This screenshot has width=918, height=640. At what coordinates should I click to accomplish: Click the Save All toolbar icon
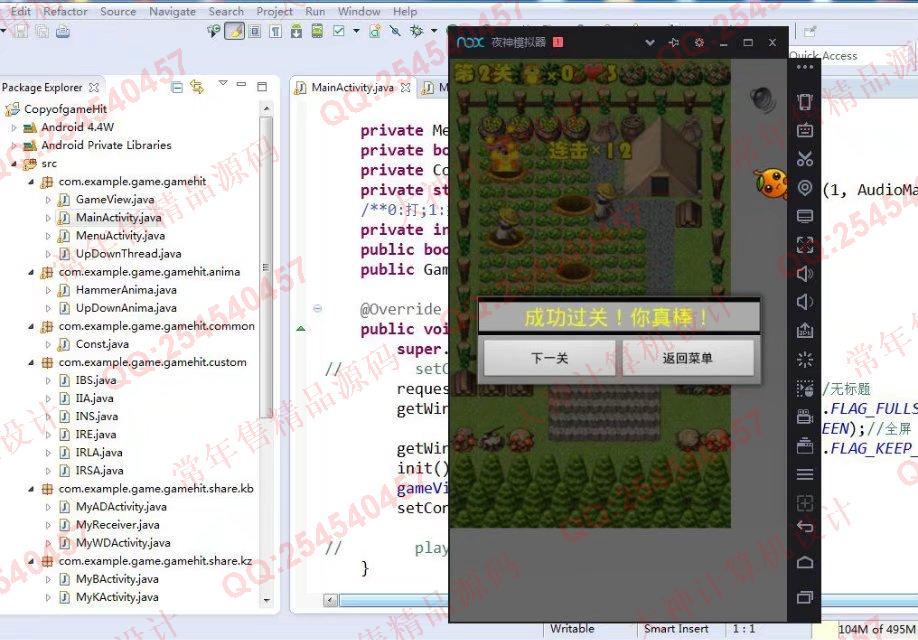click(42, 31)
